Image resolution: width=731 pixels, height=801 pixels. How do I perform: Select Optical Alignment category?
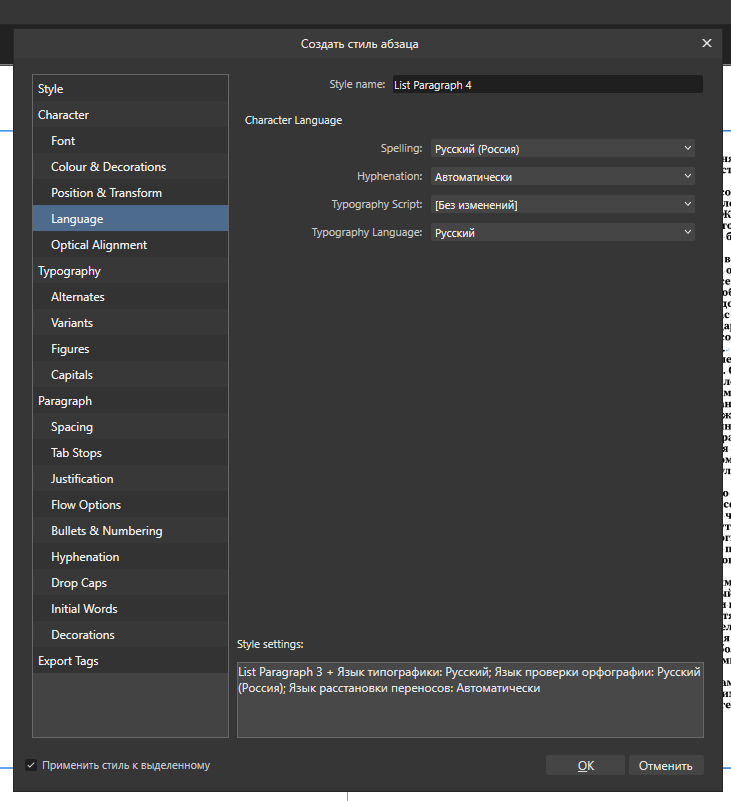click(99, 245)
